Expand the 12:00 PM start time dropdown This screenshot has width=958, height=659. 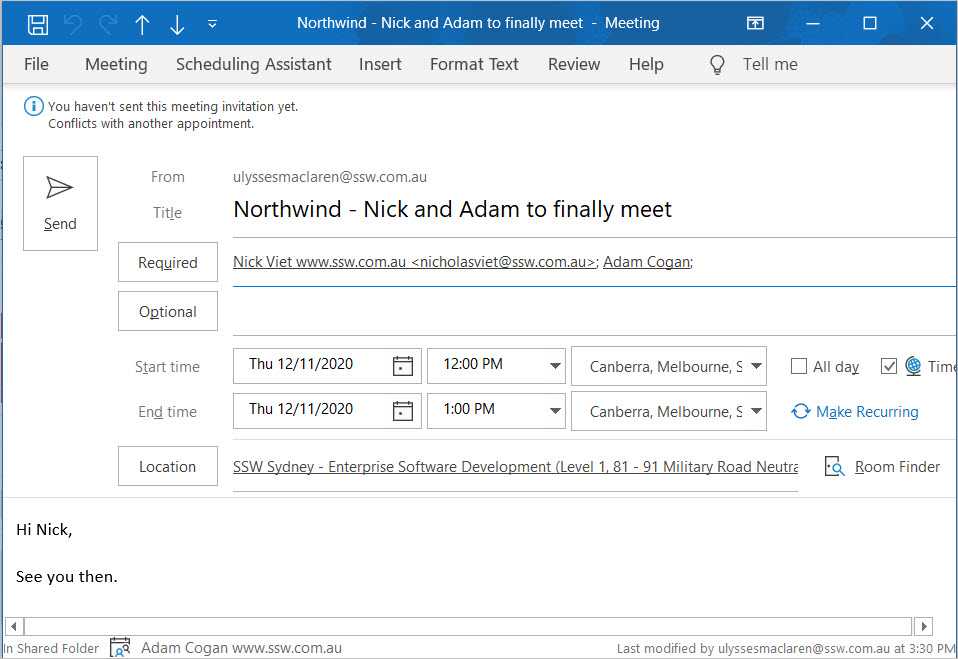555,366
